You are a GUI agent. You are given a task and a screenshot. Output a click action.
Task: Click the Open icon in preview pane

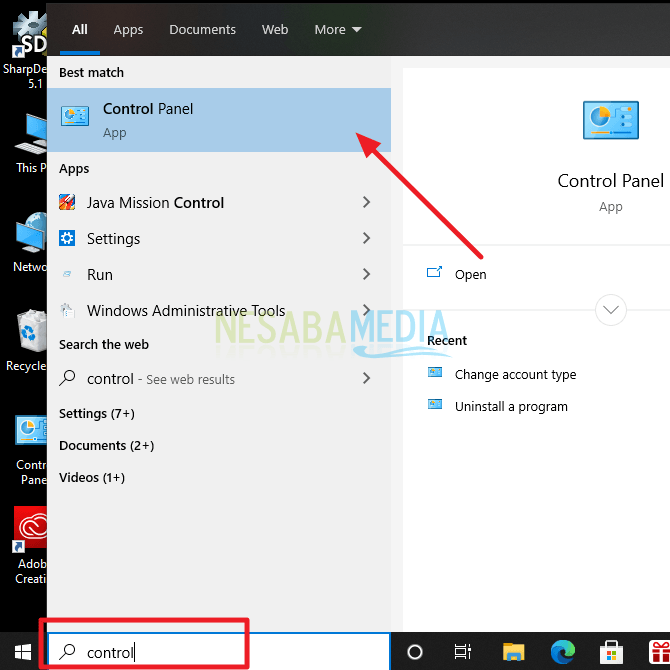pos(434,272)
